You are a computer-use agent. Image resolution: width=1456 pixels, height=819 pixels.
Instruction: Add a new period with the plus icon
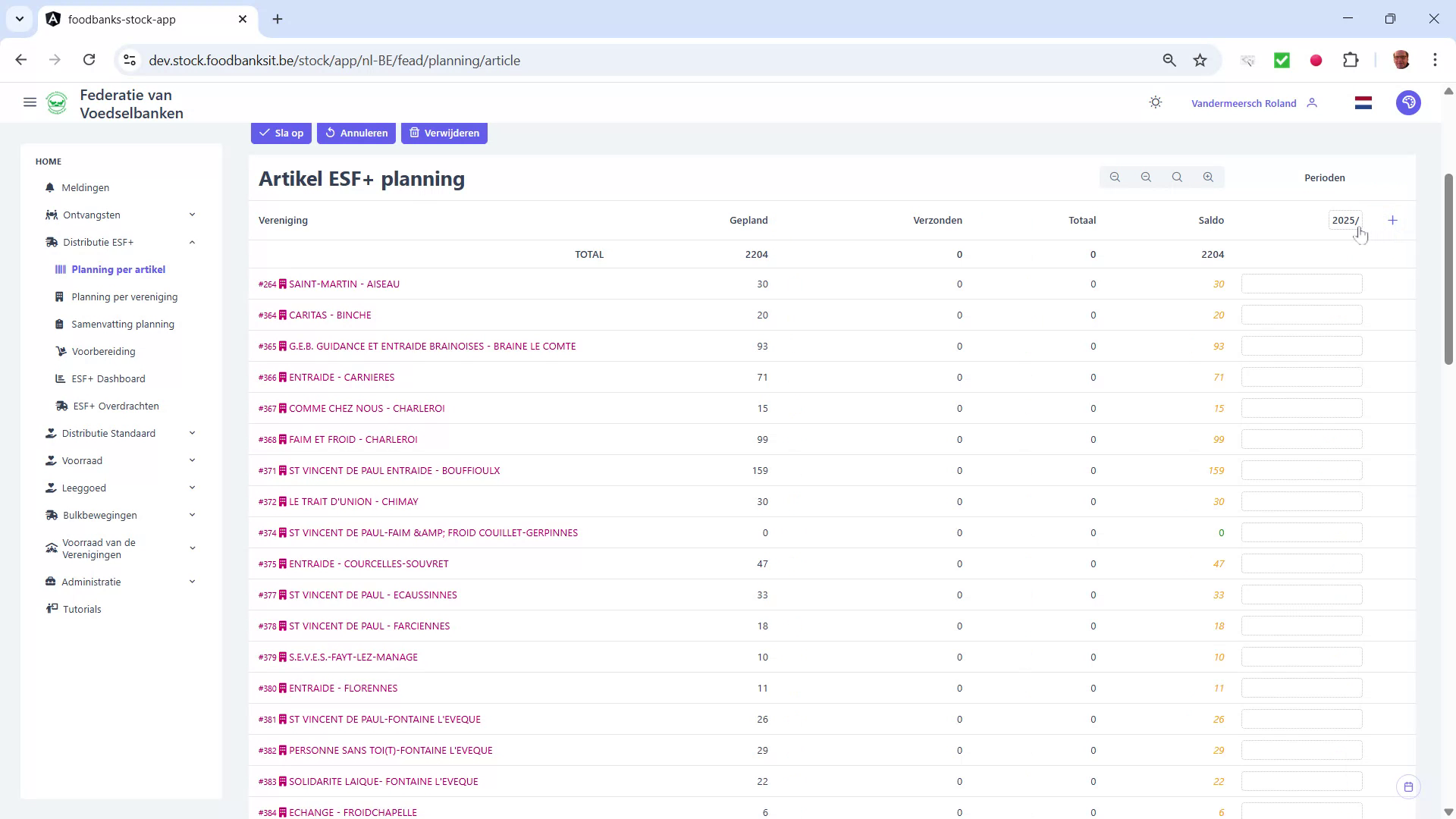click(x=1393, y=220)
